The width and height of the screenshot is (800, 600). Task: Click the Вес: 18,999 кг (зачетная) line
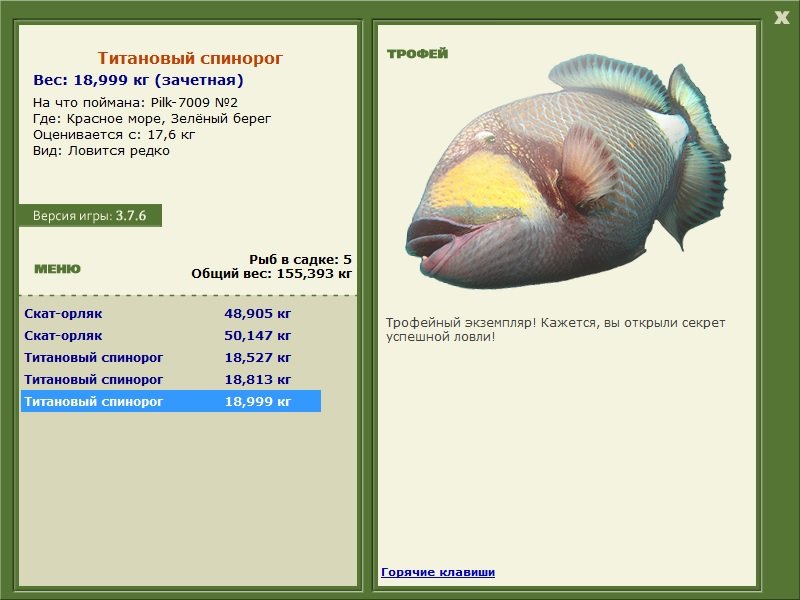(138, 80)
